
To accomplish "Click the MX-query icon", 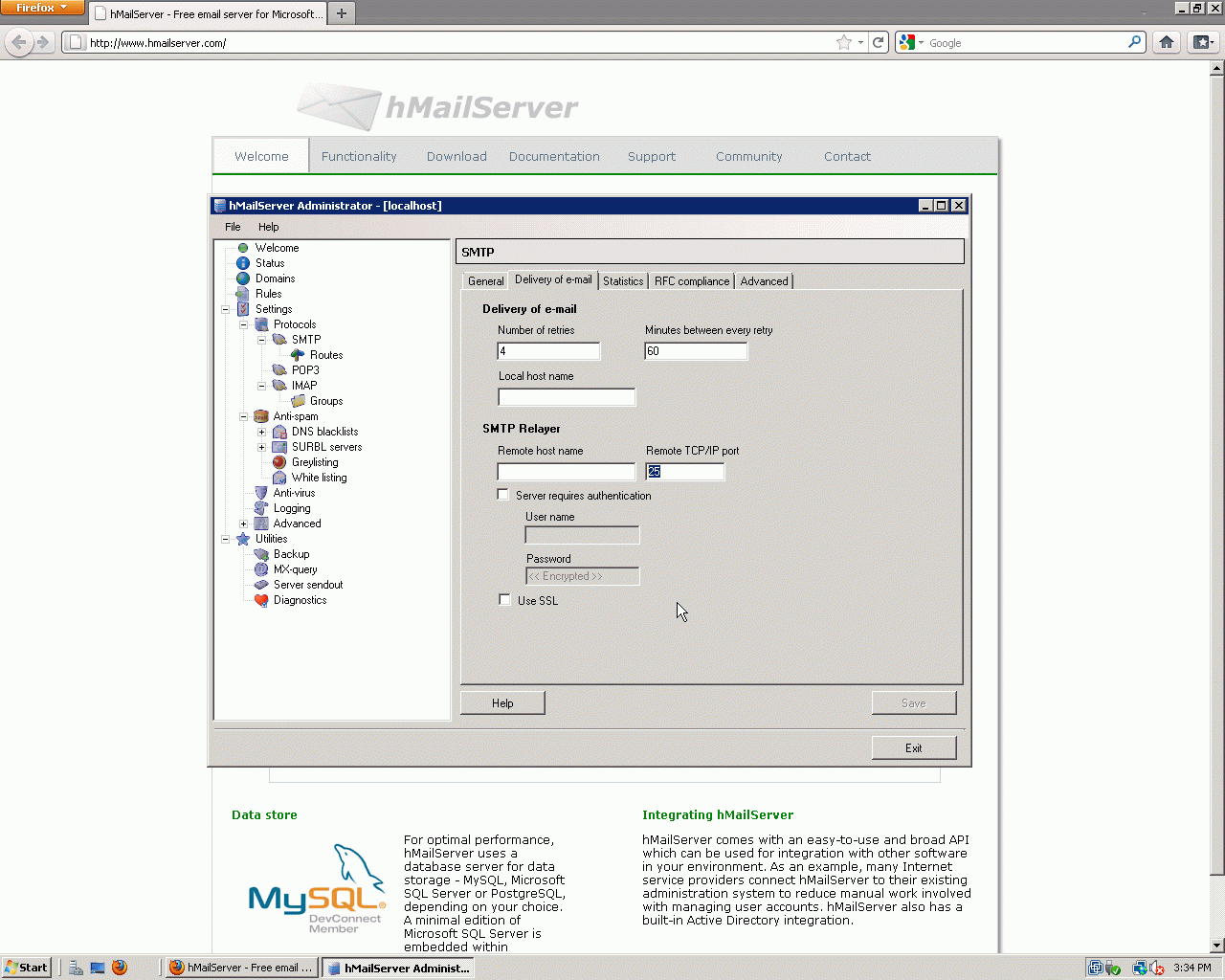I will (261, 569).
